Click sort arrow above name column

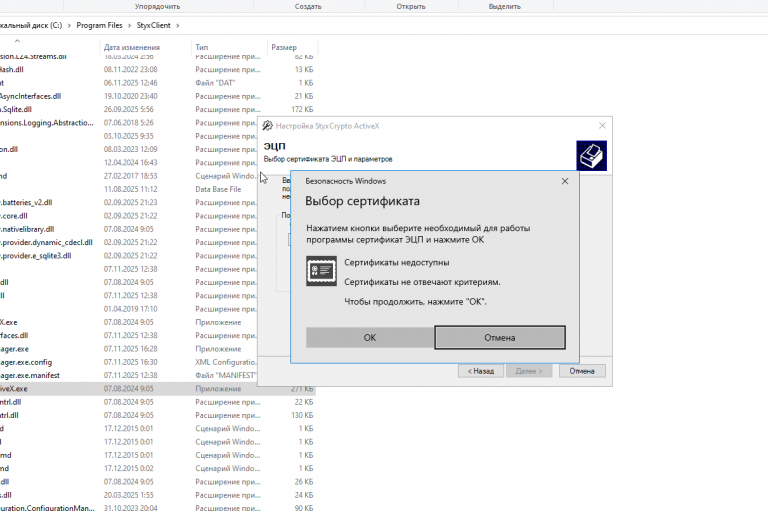tap(17, 41)
